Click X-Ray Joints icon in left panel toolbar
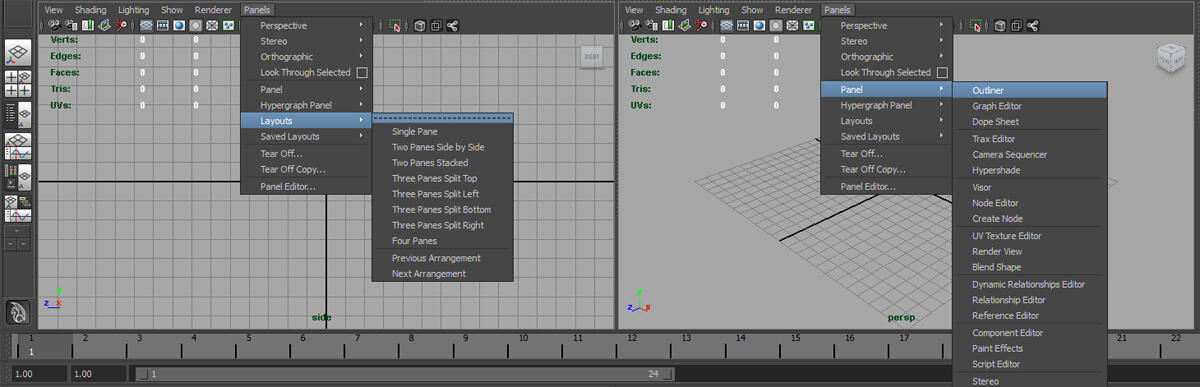 pos(452,25)
